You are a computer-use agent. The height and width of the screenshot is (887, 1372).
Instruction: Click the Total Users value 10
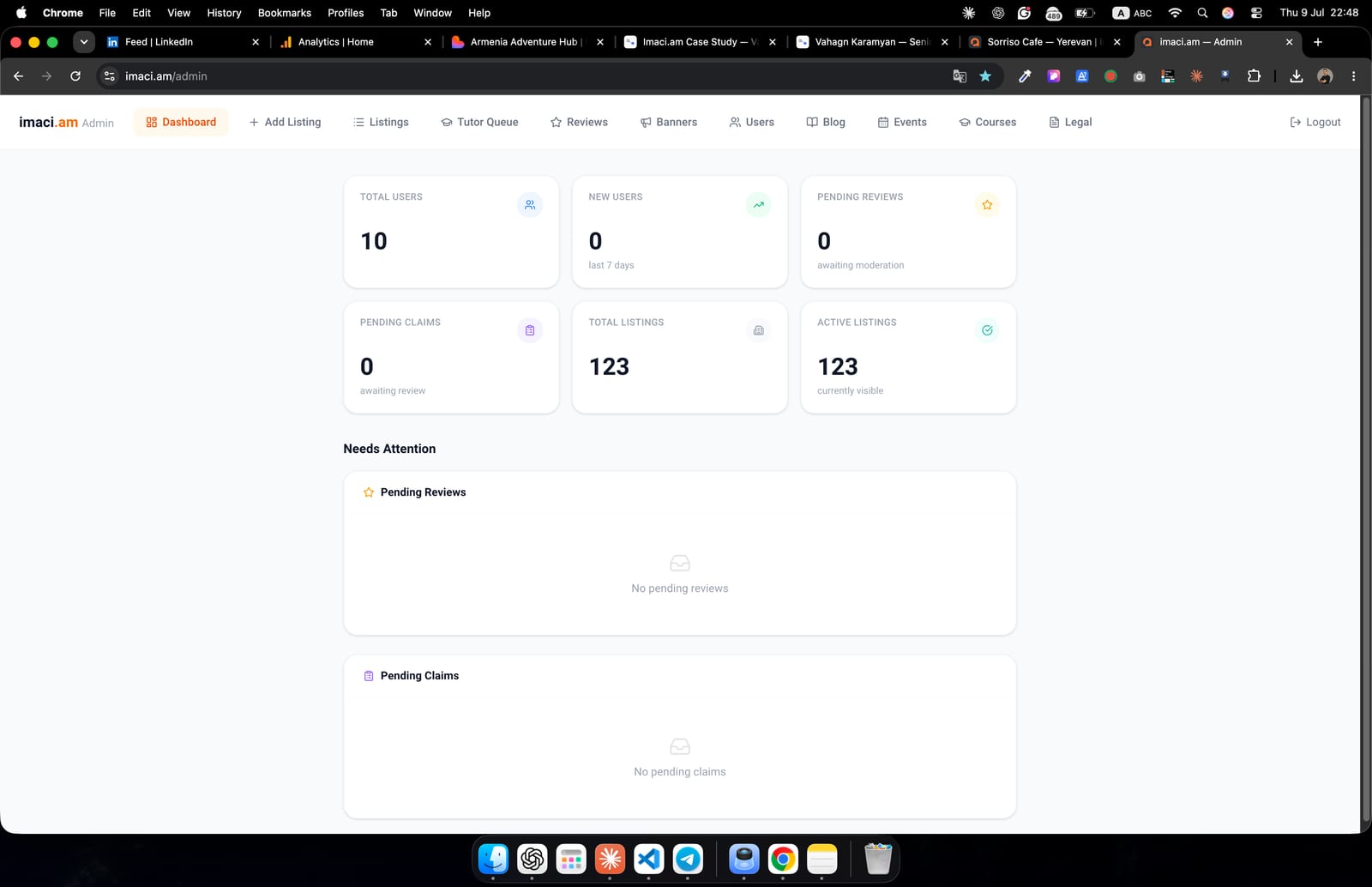[374, 241]
